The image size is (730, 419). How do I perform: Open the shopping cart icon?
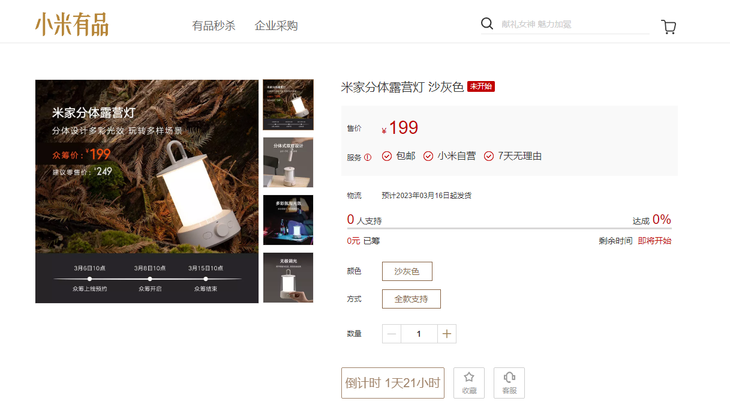pos(669,27)
